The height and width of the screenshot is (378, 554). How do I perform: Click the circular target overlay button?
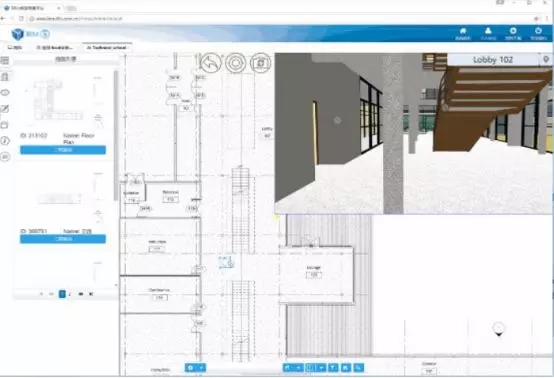coord(236,63)
